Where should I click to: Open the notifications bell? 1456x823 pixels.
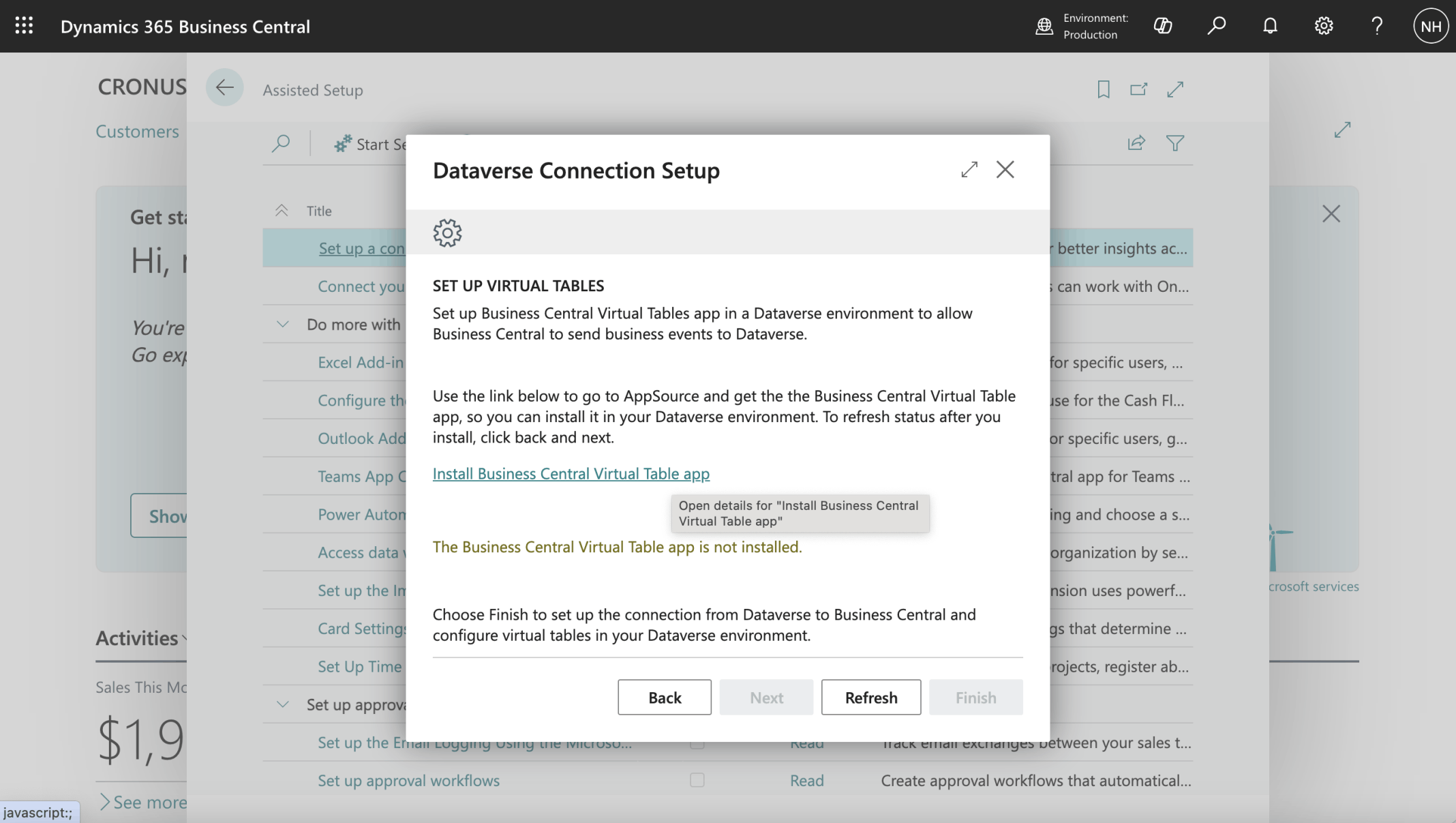tap(1269, 26)
